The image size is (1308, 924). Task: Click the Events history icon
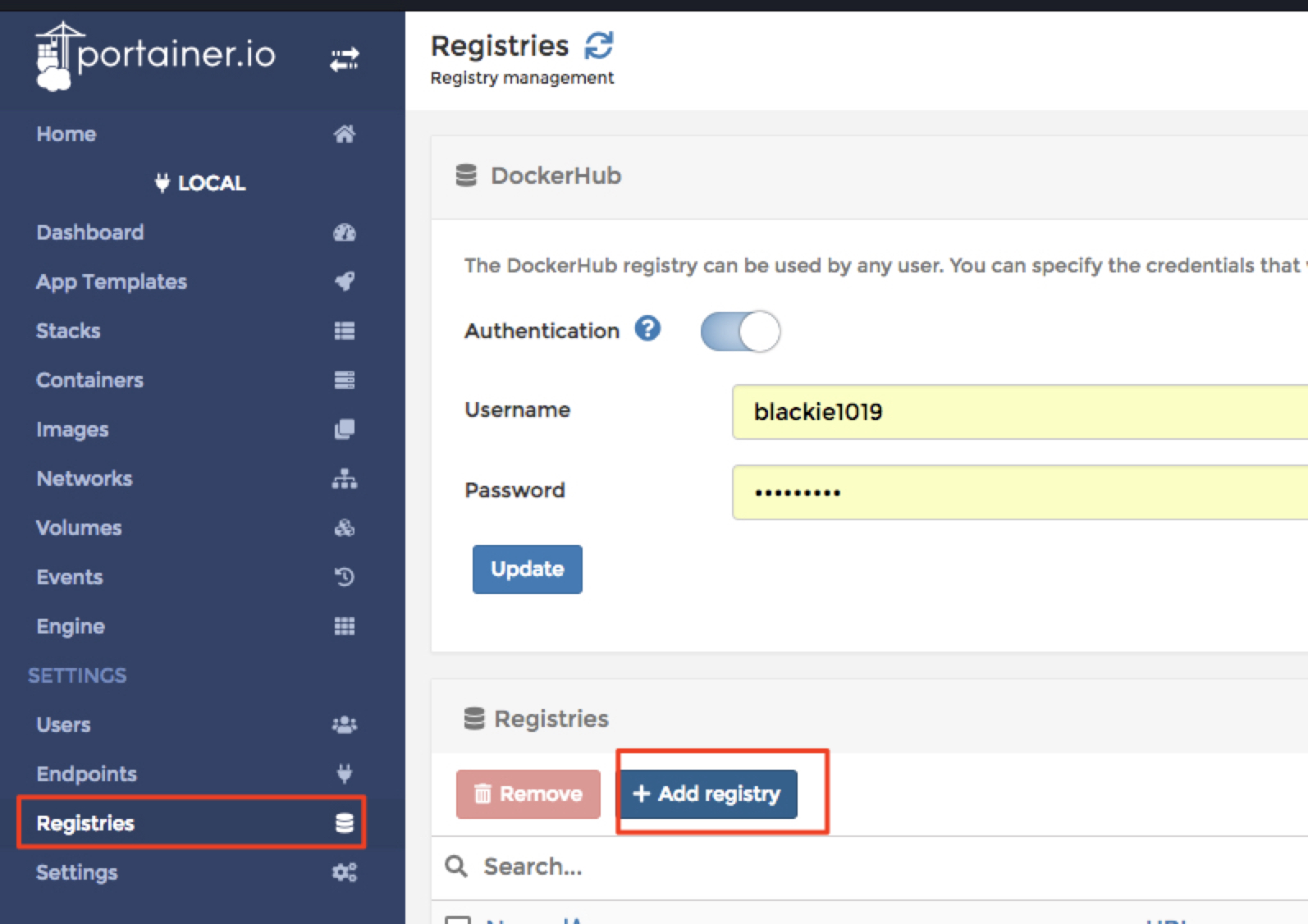344,577
